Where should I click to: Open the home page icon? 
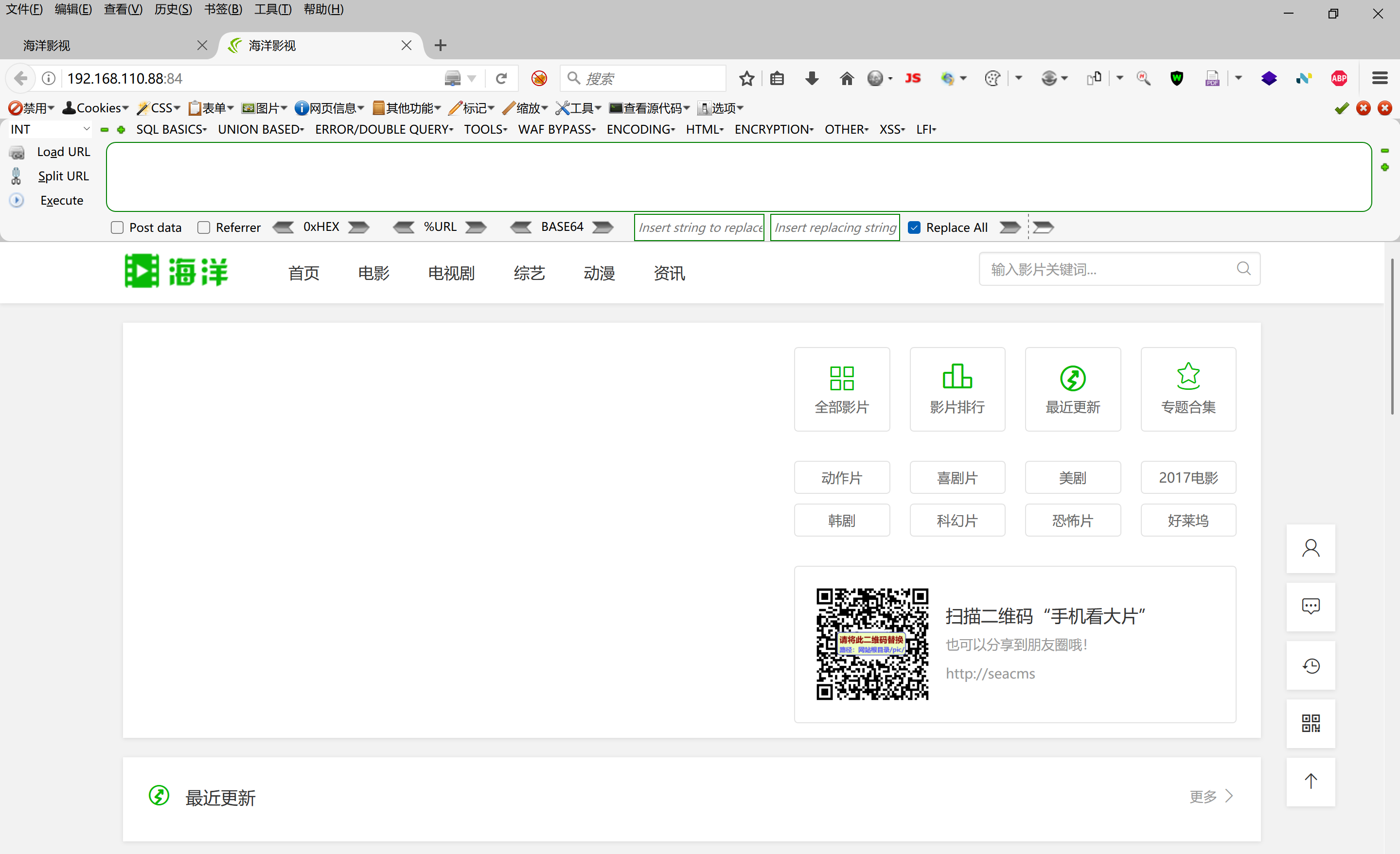click(847, 78)
